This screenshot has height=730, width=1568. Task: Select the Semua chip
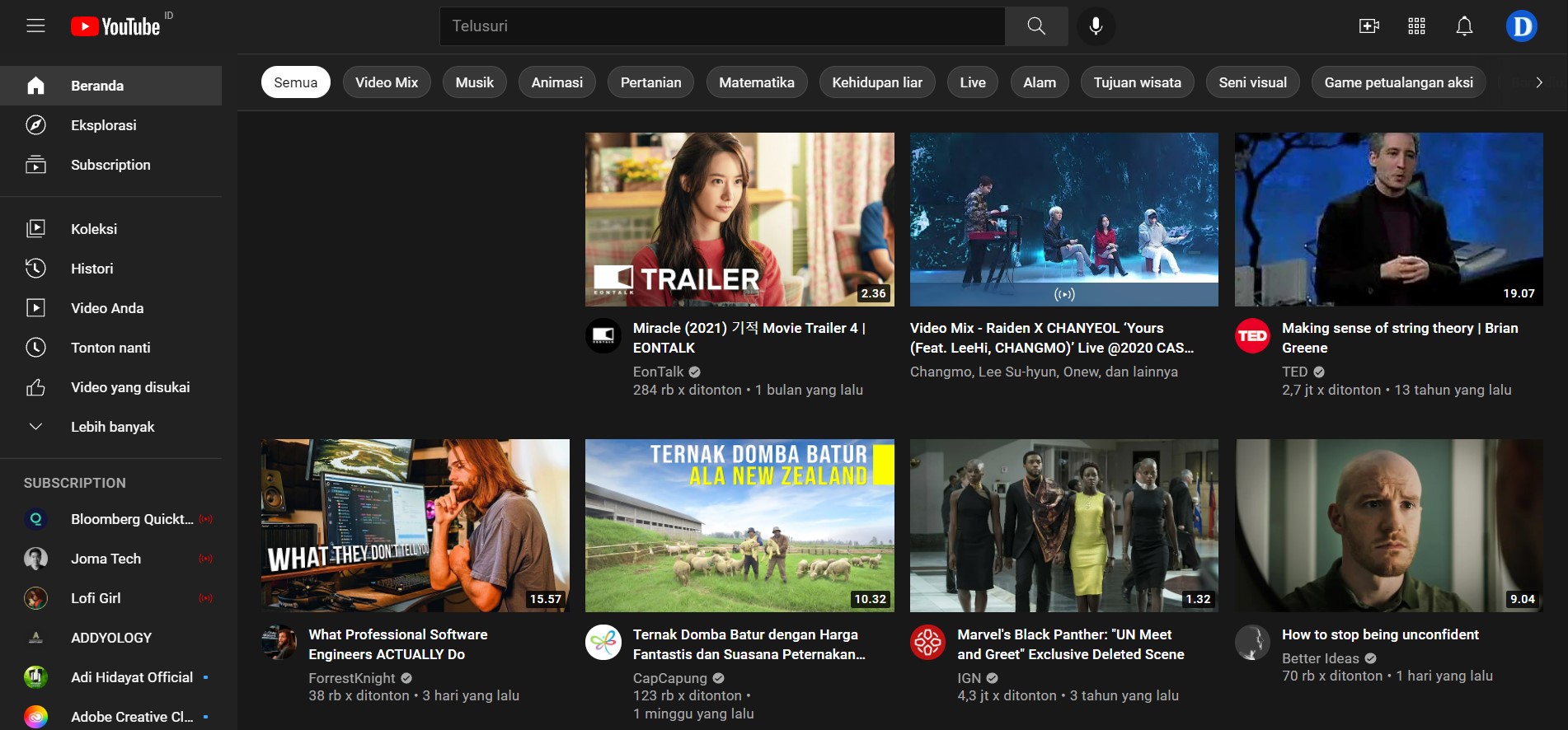click(295, 82)
